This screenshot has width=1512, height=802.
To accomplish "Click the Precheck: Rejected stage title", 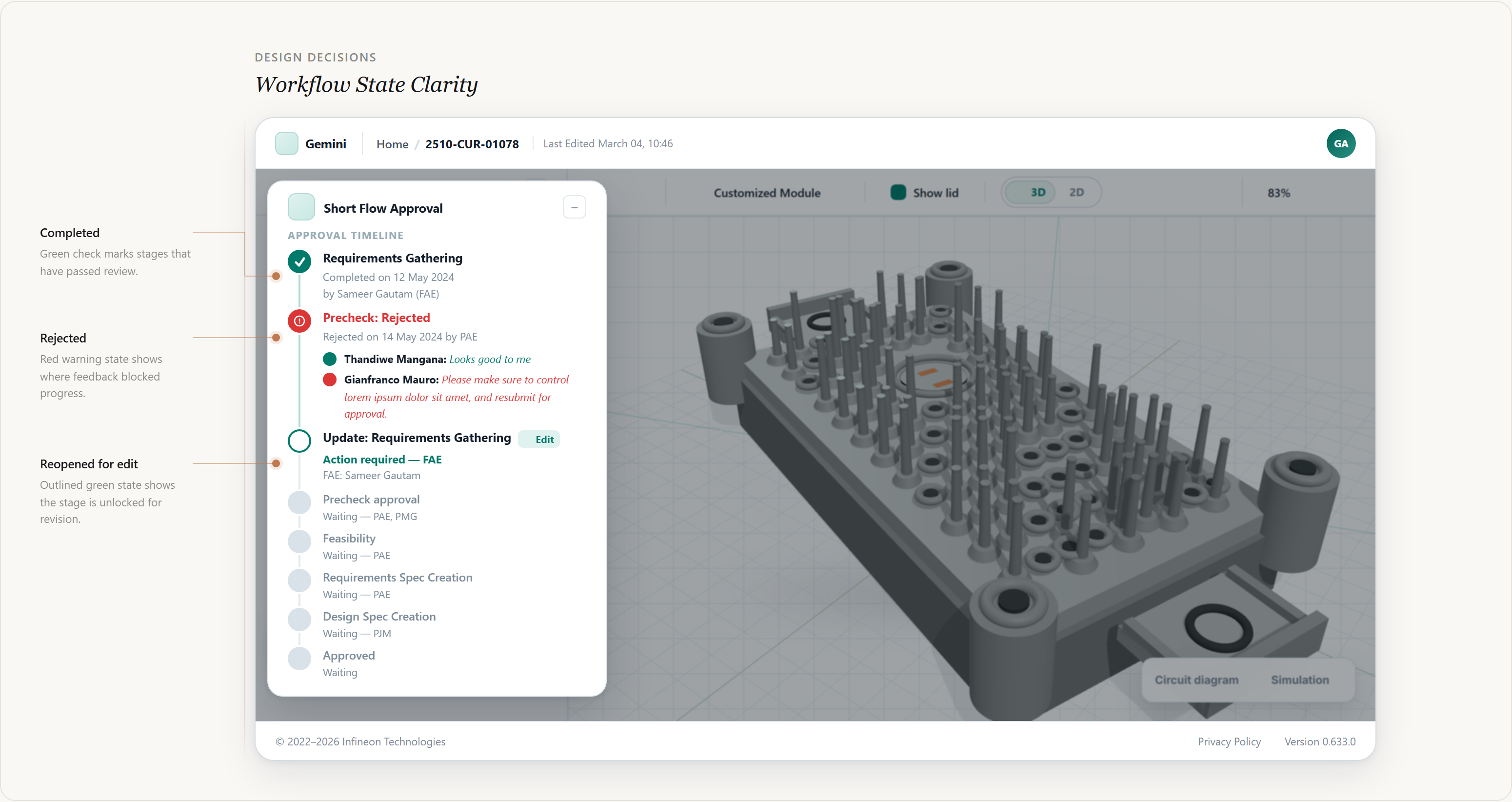I will [x=376, y=318].
